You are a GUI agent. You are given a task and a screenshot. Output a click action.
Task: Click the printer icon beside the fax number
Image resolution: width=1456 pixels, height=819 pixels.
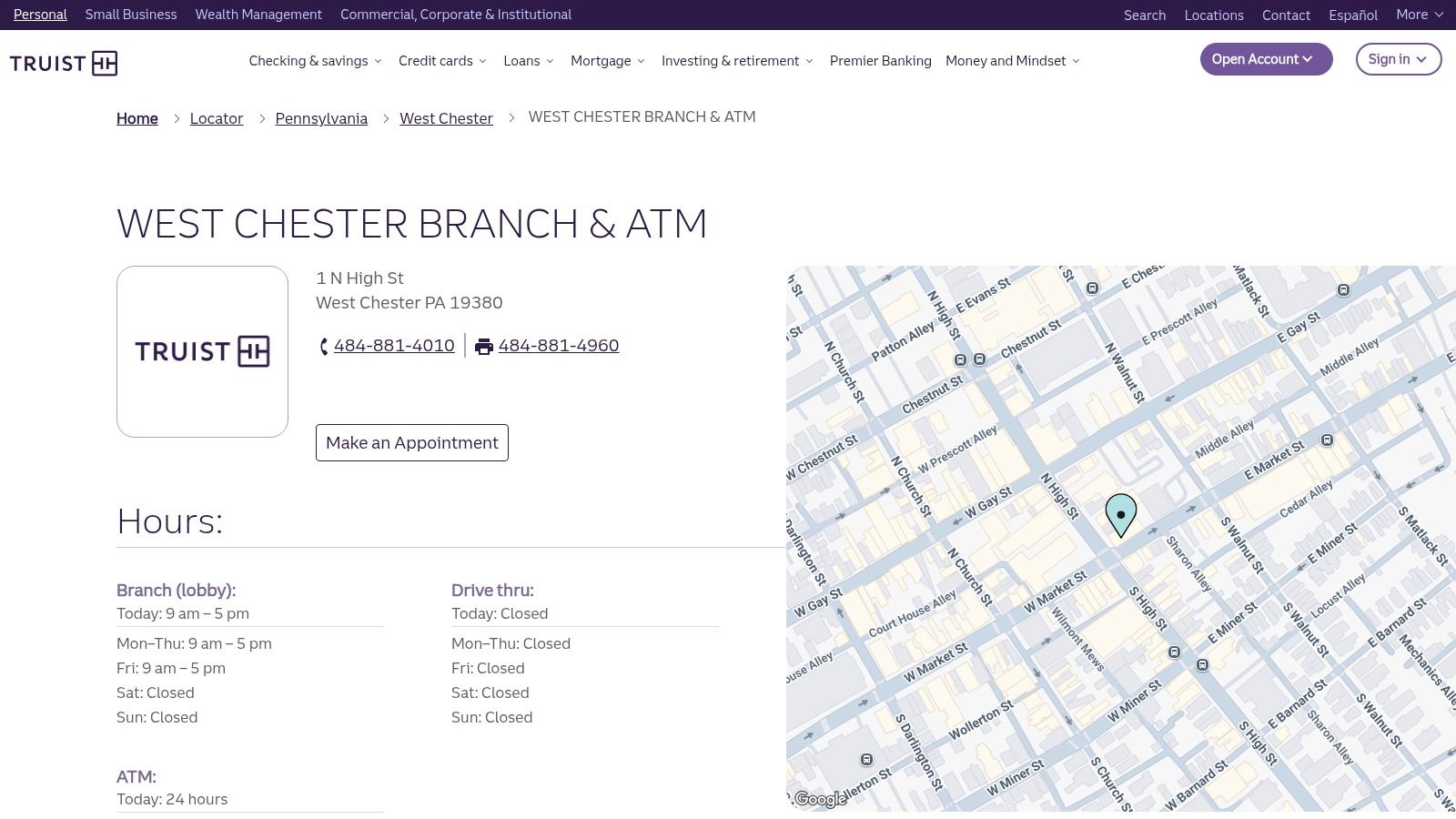(483, 346)
